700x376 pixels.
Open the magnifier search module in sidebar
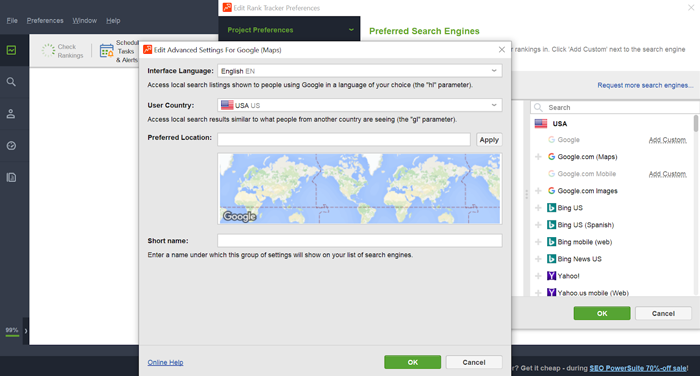click(11, 82)
